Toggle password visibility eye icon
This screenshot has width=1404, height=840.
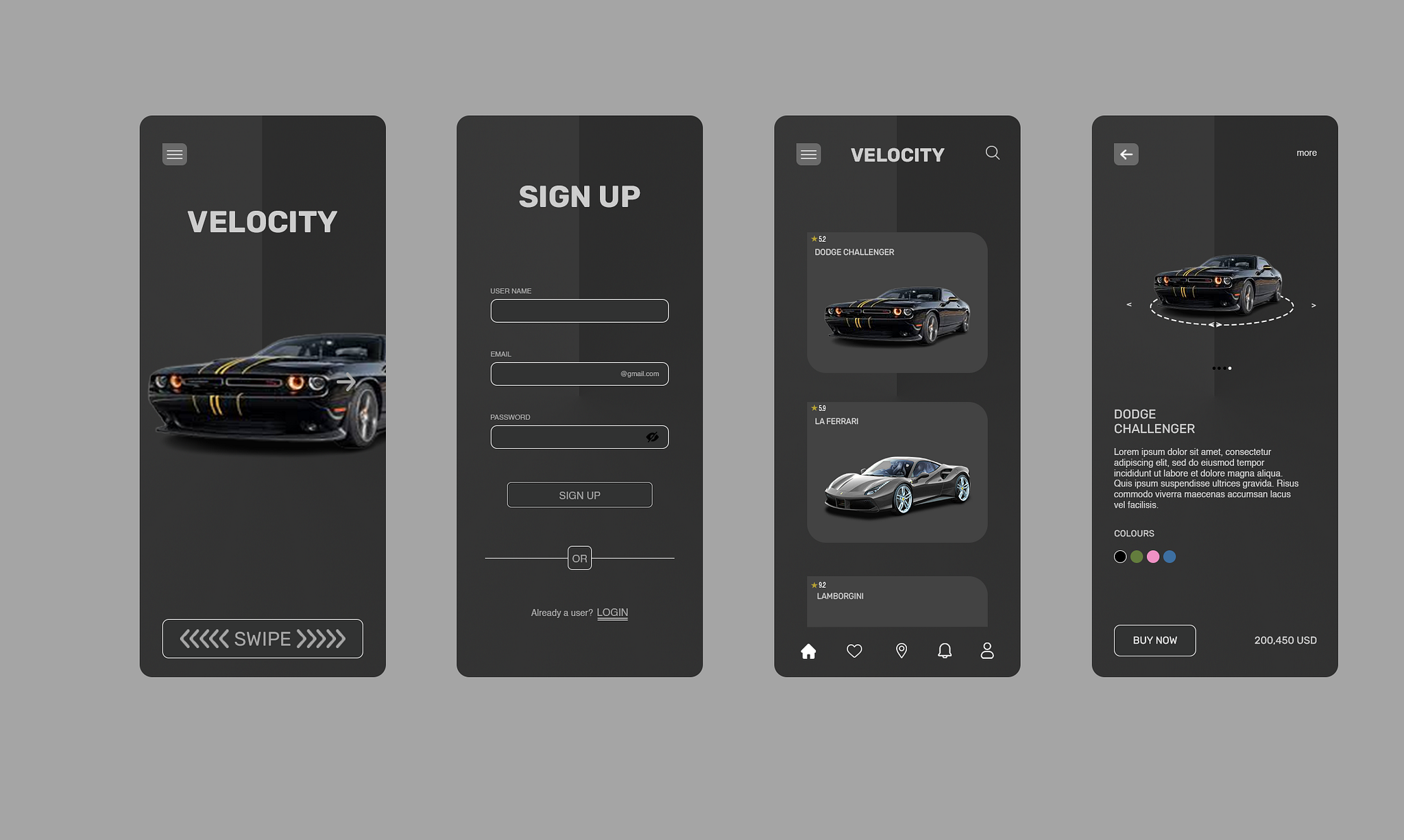click(652, 437)
